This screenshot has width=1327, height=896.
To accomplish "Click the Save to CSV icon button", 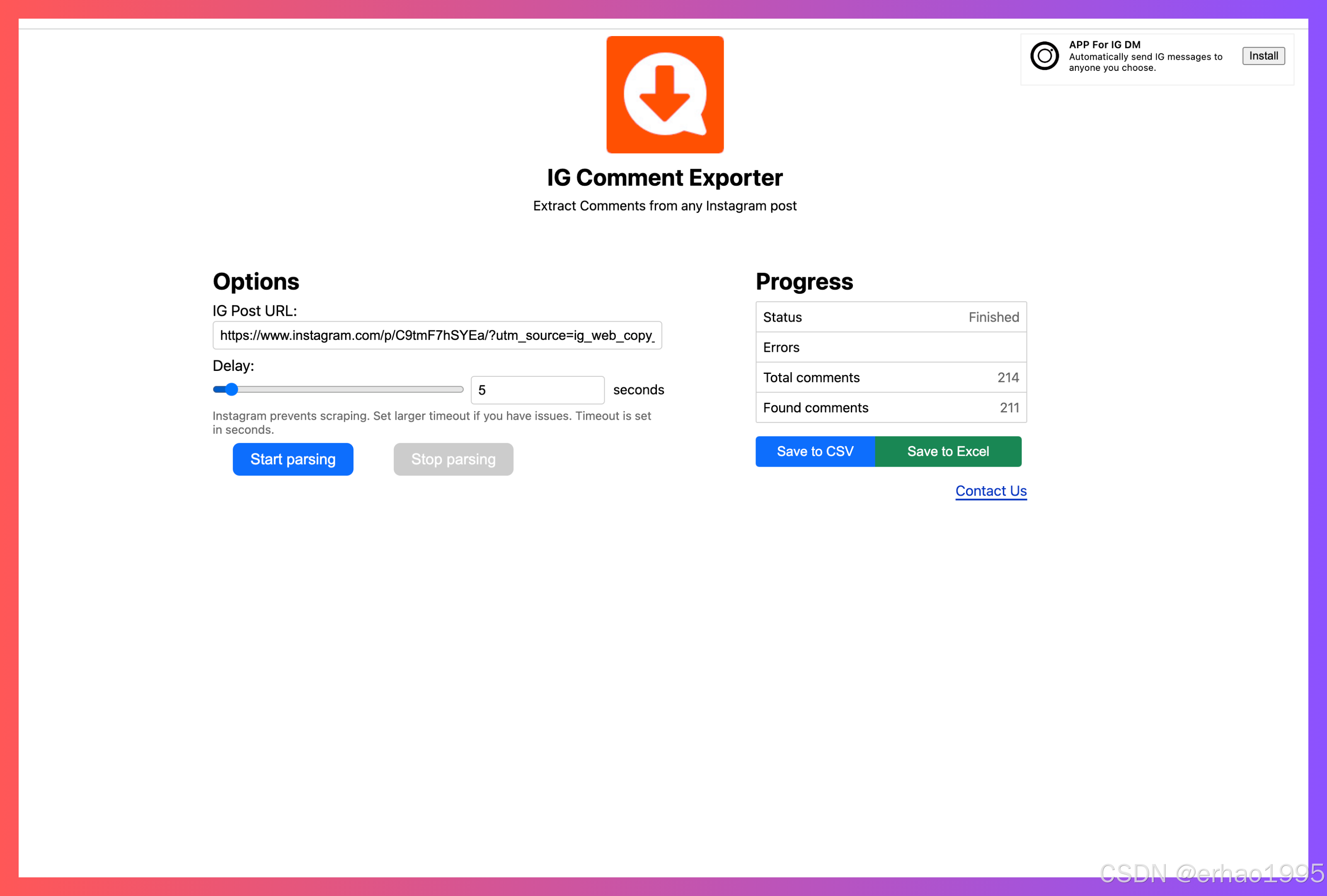I will click(x=815, y=451).
